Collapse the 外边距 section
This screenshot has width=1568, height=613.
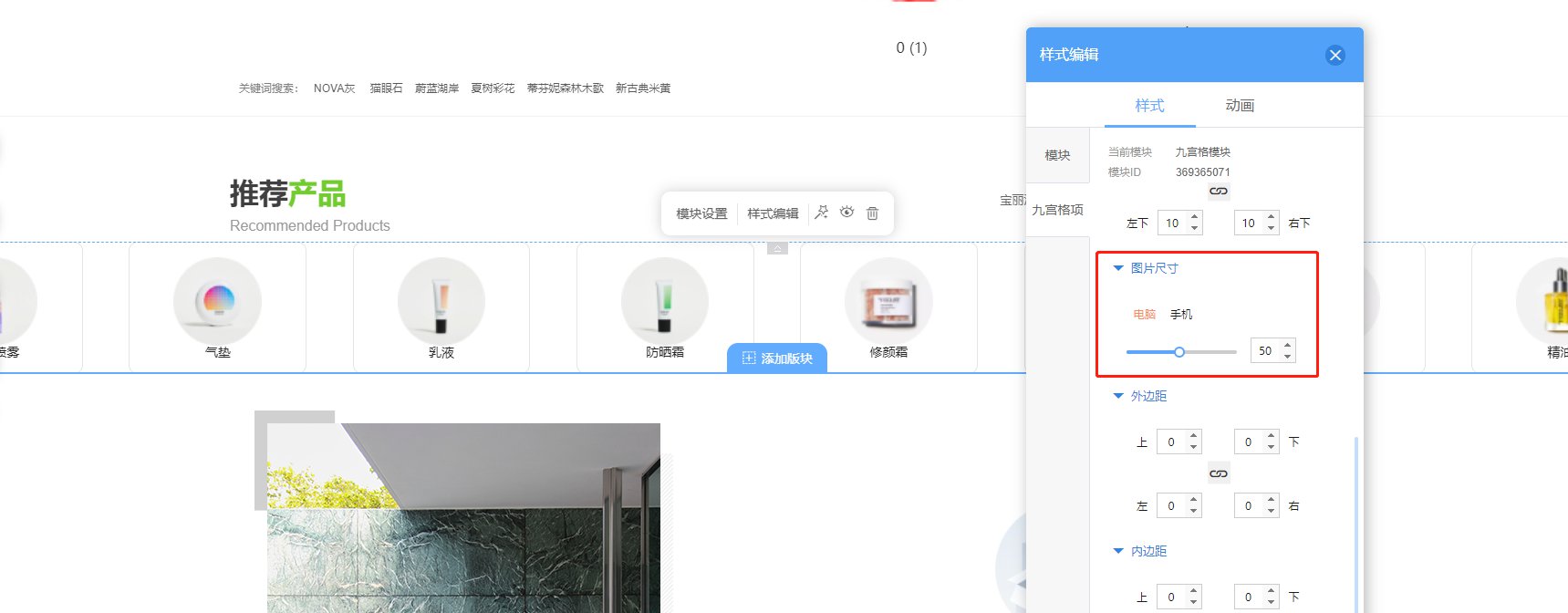(x=1118, y=396)
